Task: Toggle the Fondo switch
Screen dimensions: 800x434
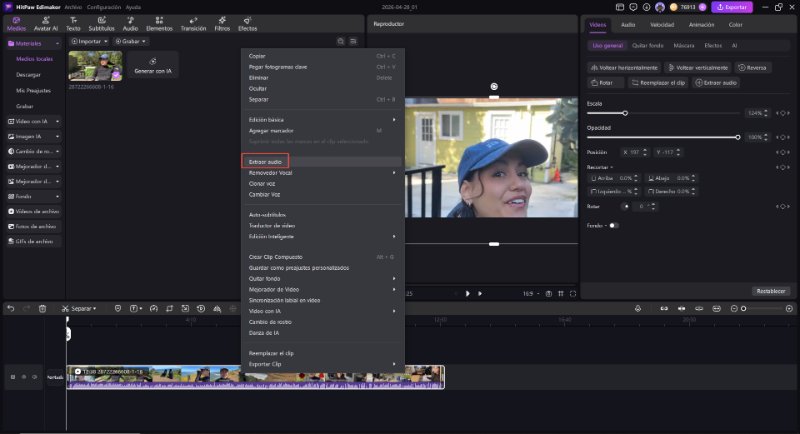Action: (x=614, y=225)
